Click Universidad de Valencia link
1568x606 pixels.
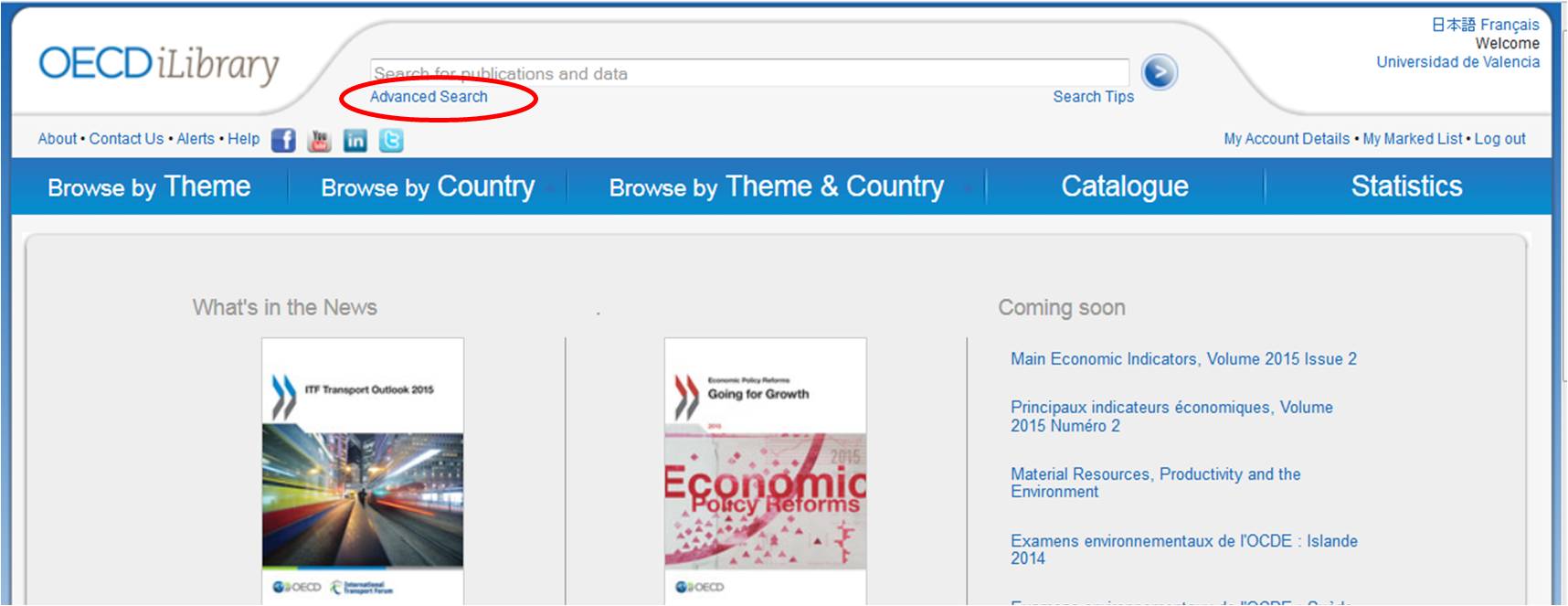(1458, 62)
